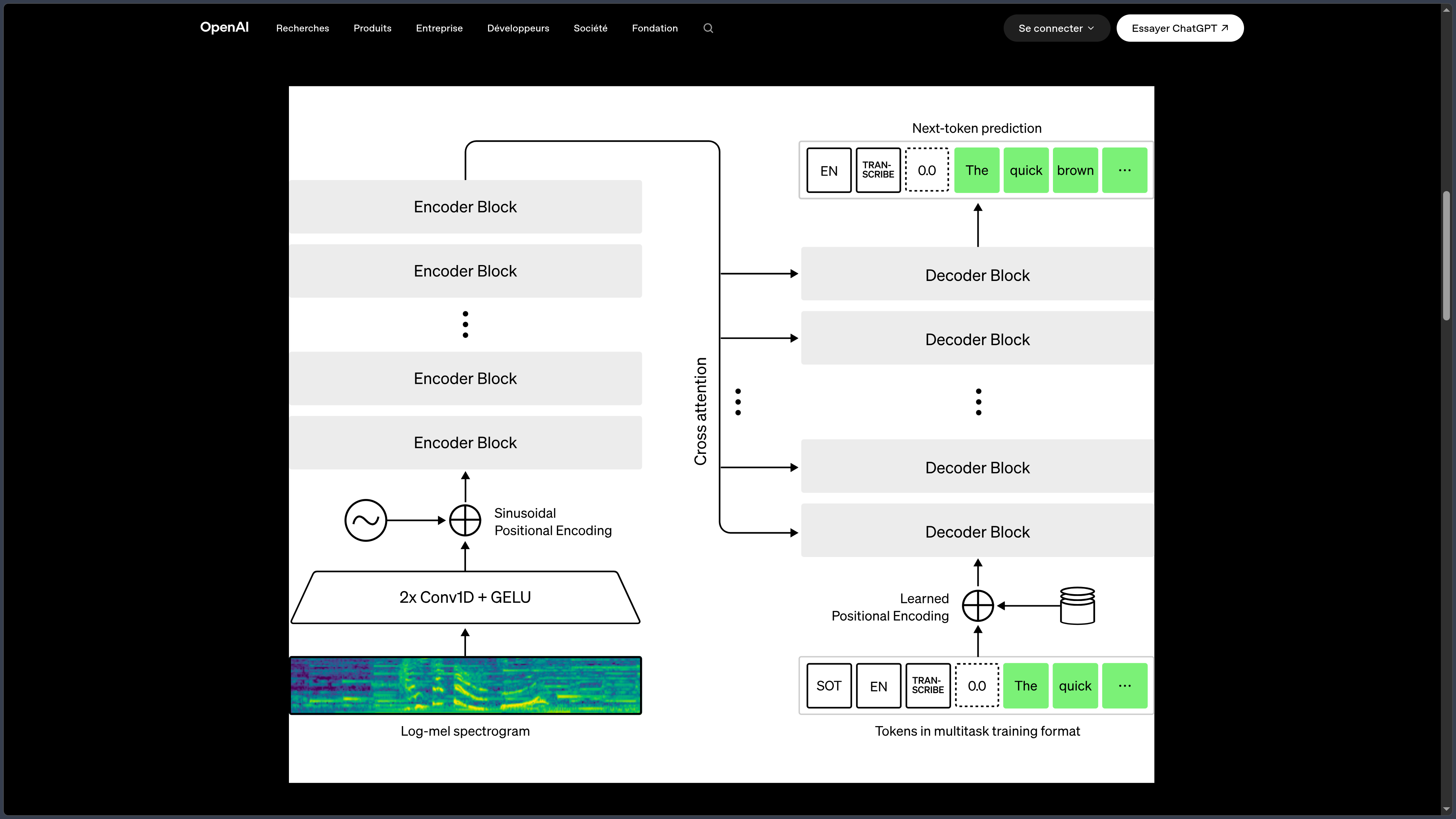The image size is (1456, 819).
Task: Click the sinusoidal wave circle symbol
Action: 366,520
